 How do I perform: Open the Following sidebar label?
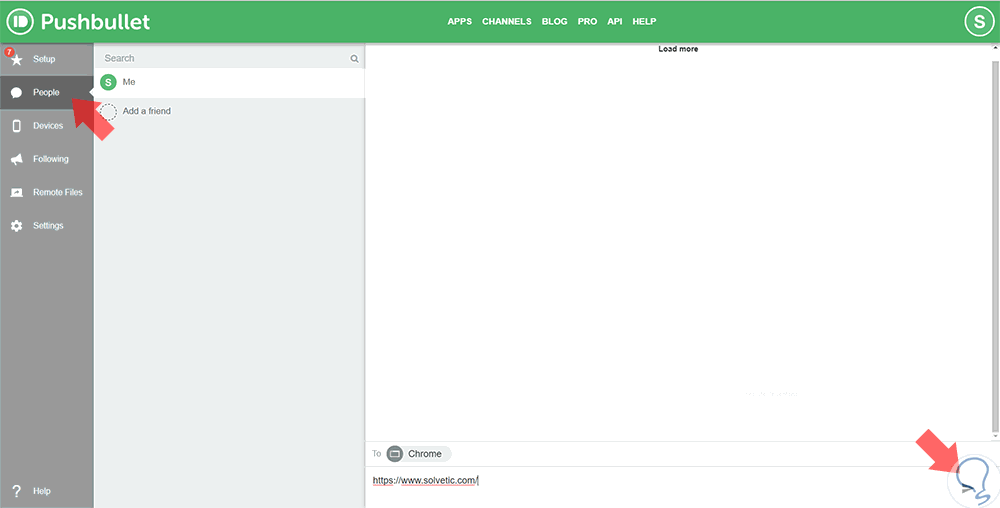tap(50, 159)
